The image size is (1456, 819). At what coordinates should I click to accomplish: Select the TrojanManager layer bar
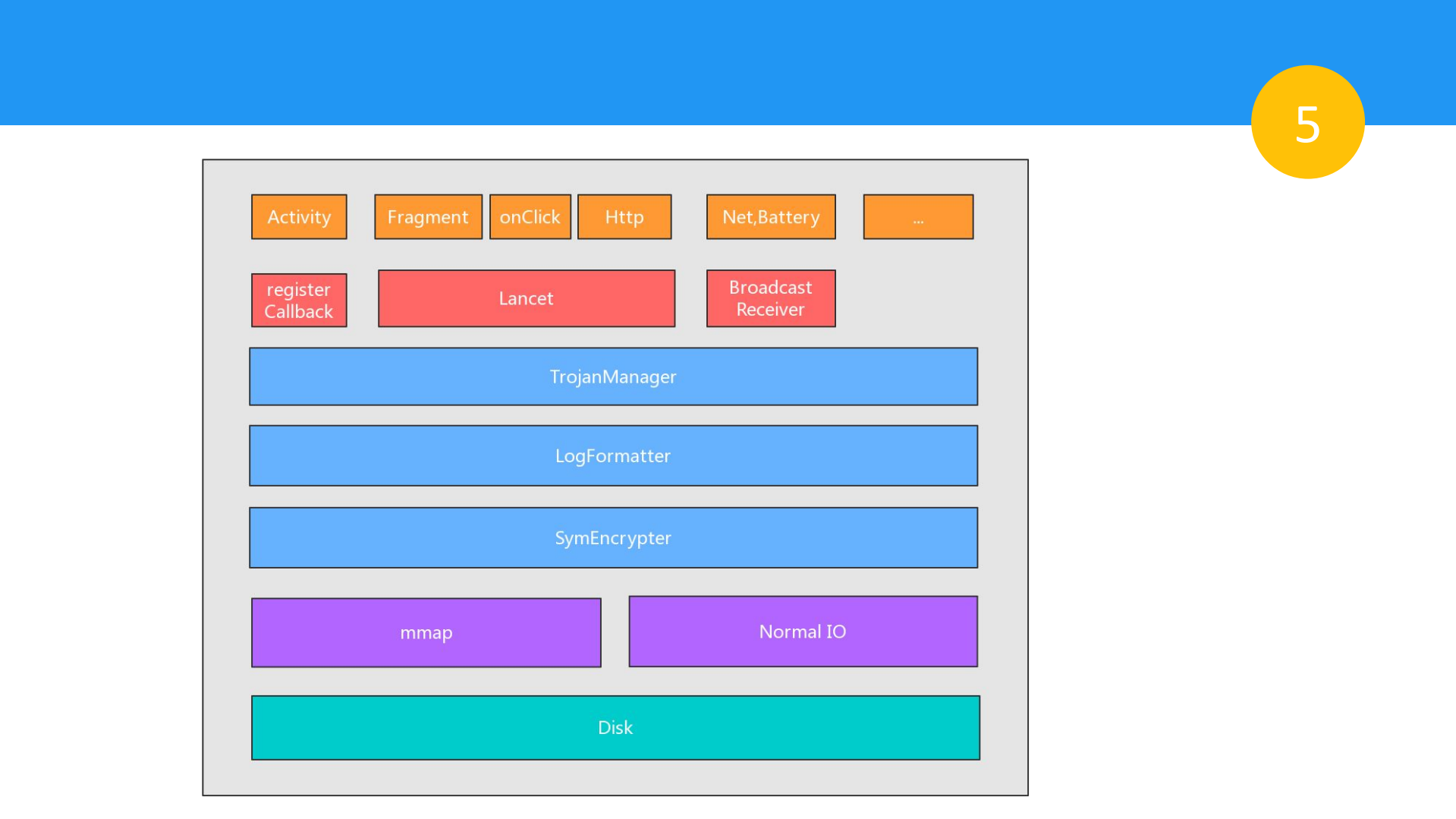tap(613, 376)
